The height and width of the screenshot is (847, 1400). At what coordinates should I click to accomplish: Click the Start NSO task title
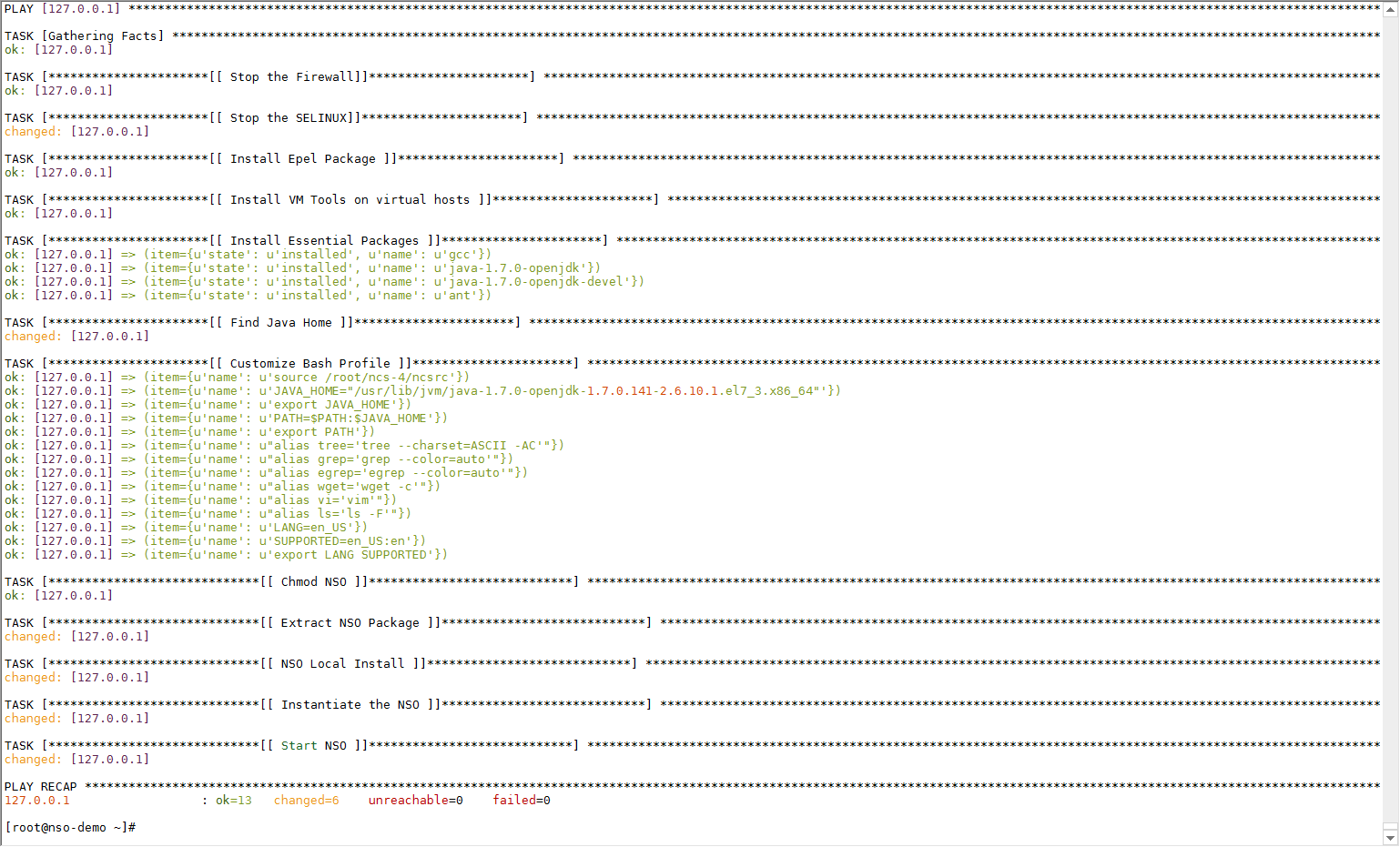313,745
